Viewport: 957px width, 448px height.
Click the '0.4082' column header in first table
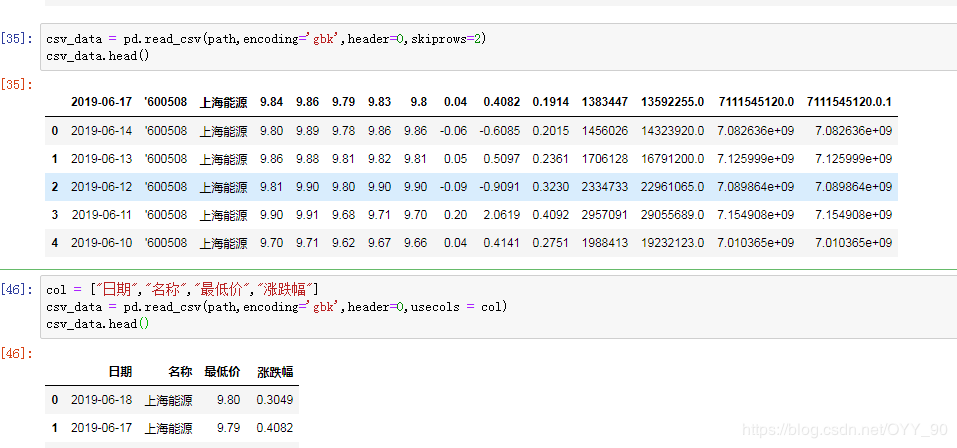502,102
